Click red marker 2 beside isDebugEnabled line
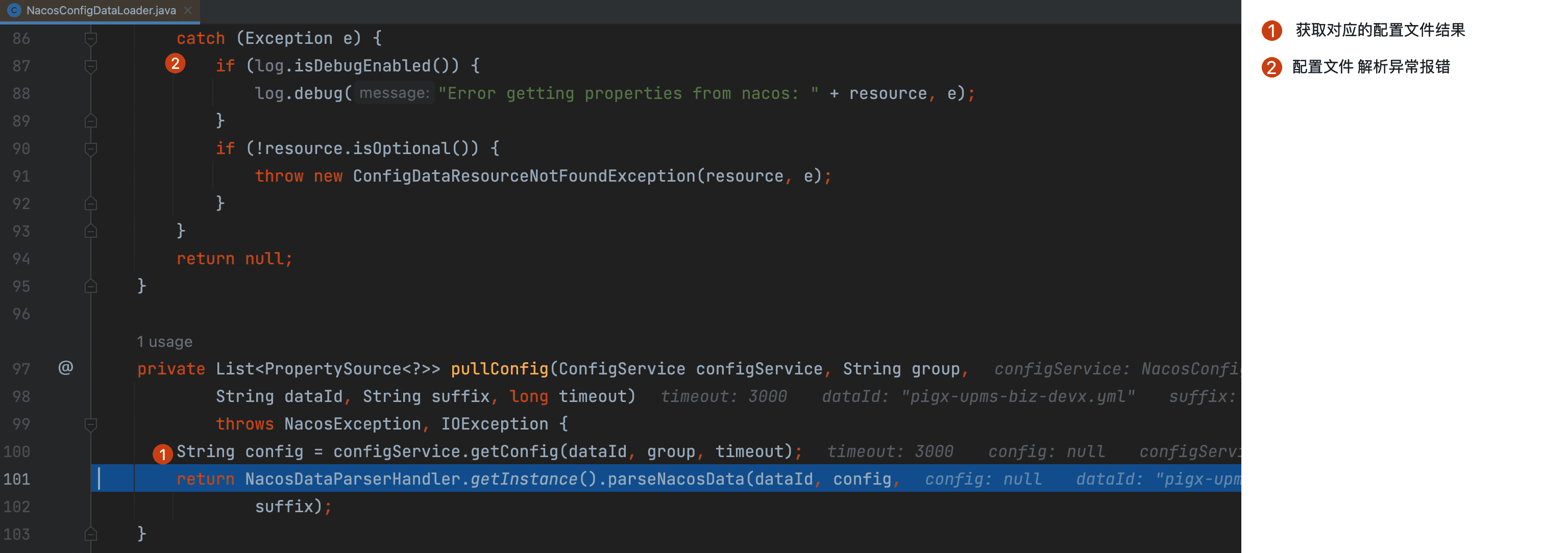Screen dimensions: 1568x553 click(175, 63)
